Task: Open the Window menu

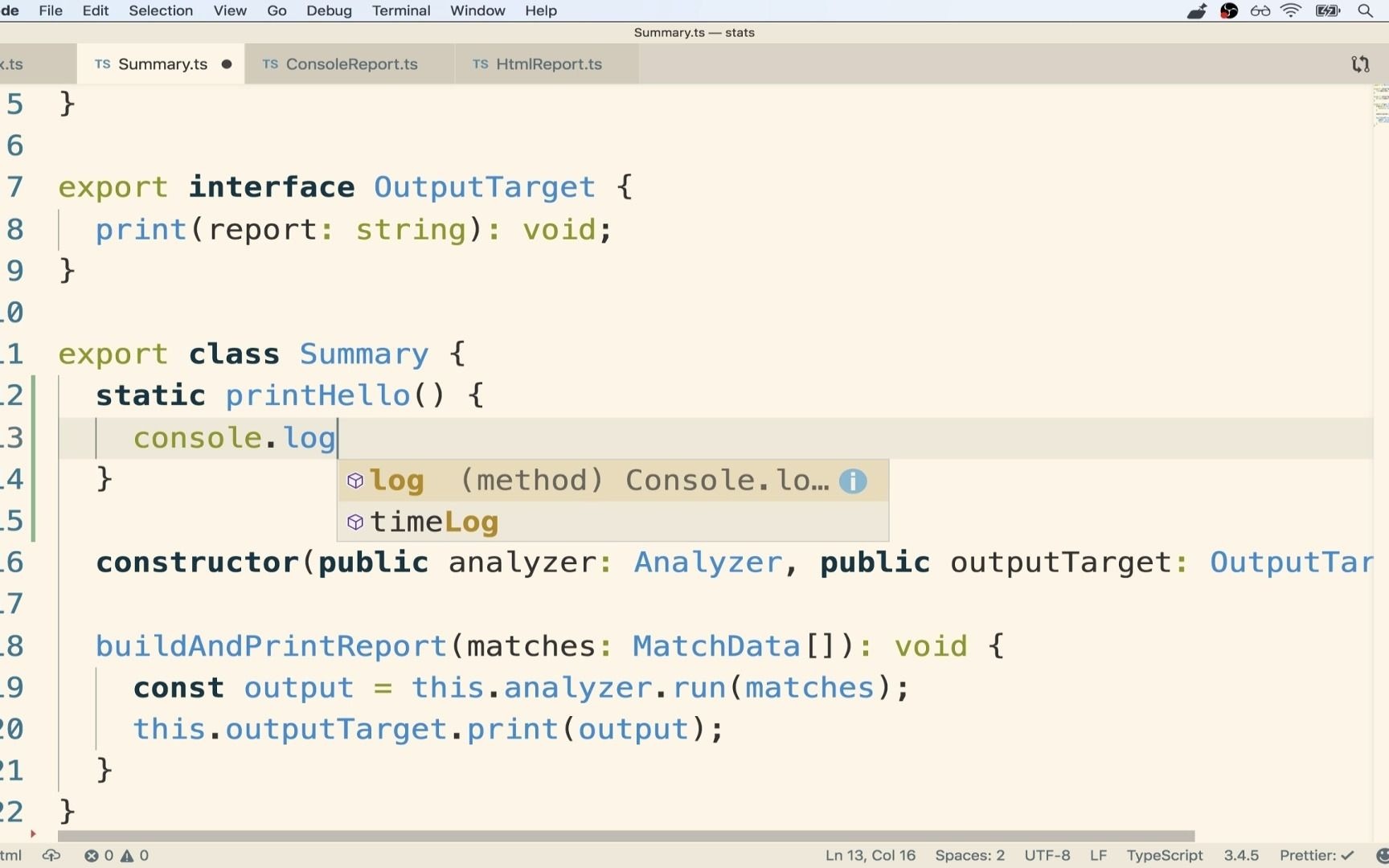Action: point(477,10)
